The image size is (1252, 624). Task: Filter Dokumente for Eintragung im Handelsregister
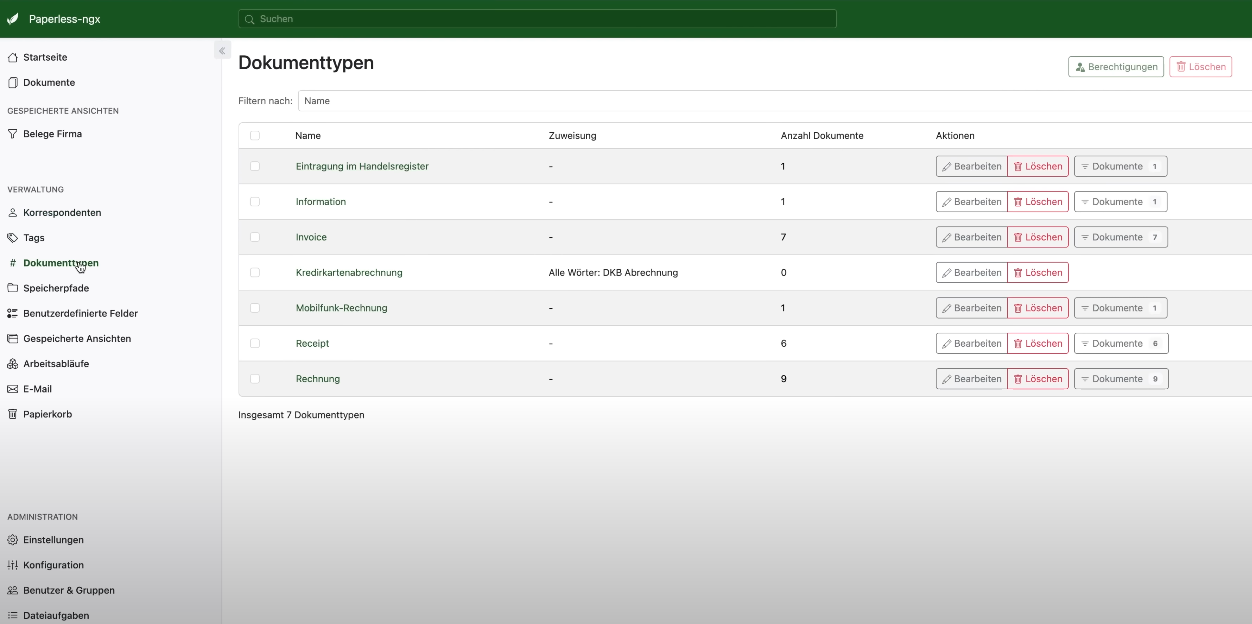1121,166
